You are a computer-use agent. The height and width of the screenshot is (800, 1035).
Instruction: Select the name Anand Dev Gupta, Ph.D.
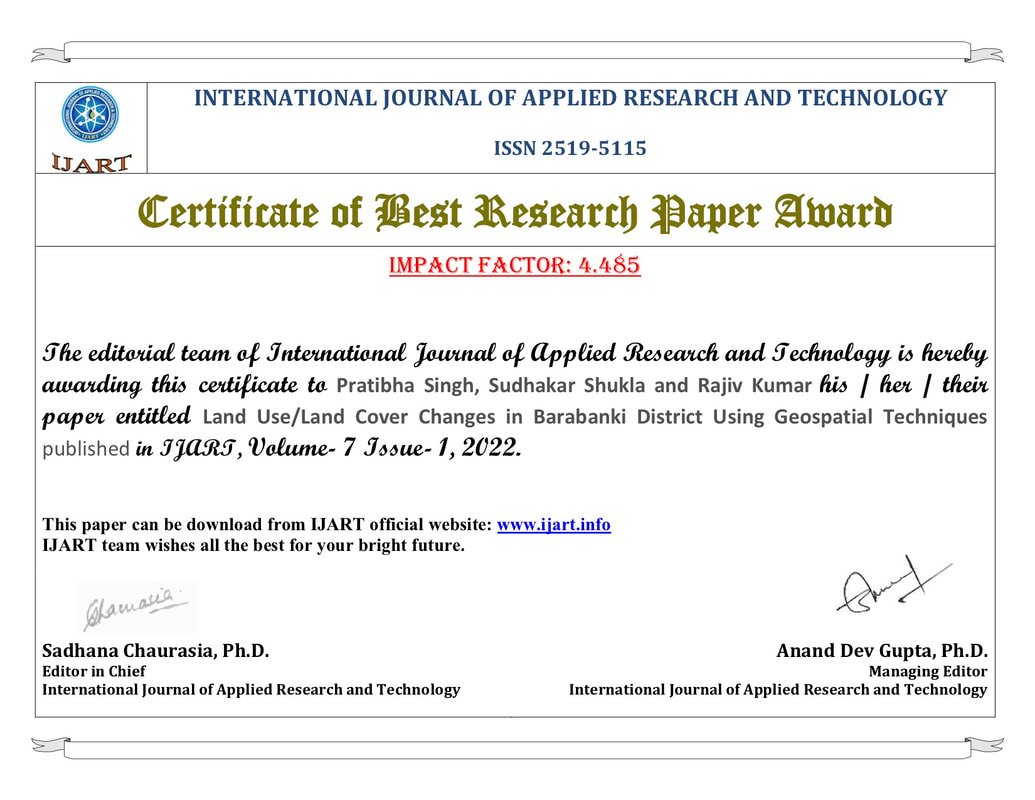coord(882,651)
